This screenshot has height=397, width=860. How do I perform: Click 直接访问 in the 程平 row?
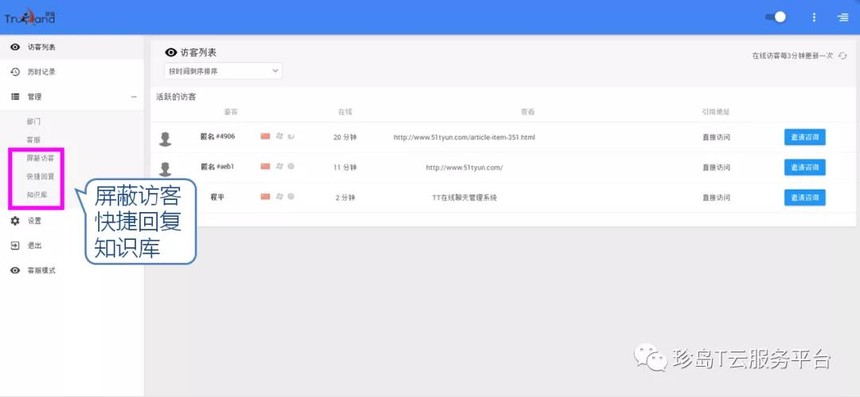pos(716,198)
